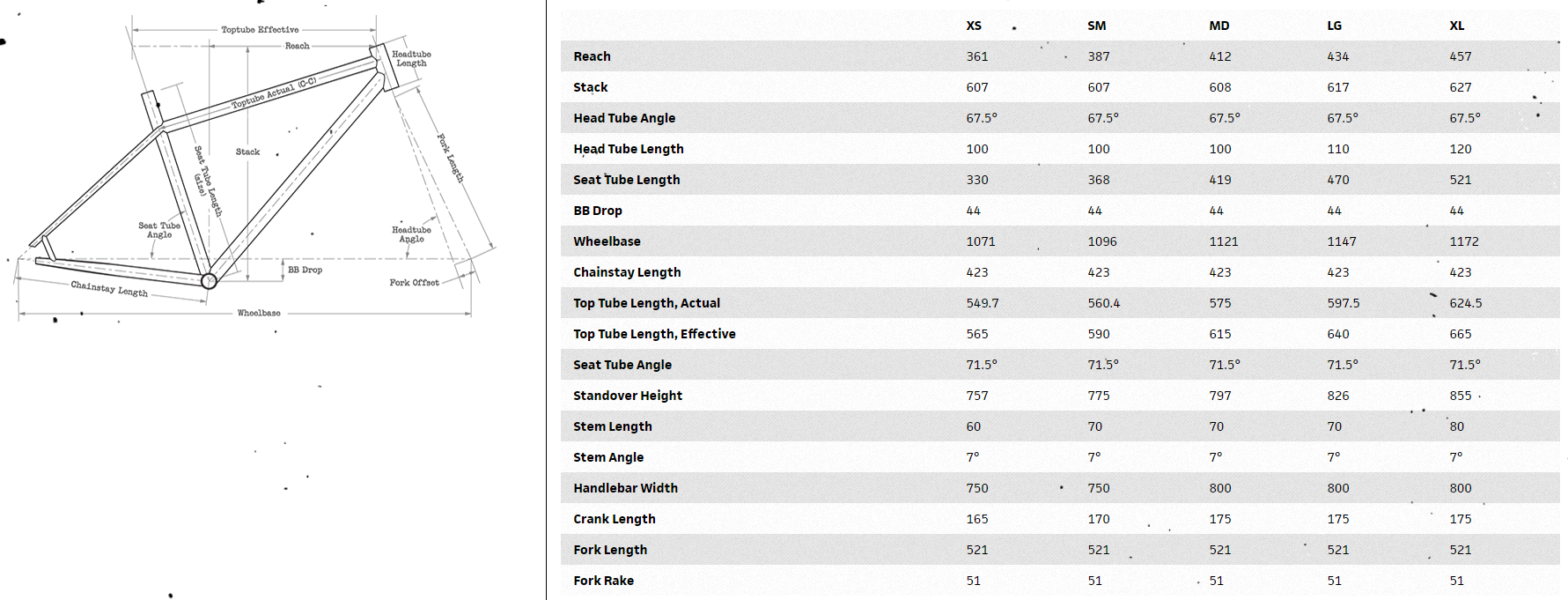Click the bottom bracket circle in diagram

(209, 281)
